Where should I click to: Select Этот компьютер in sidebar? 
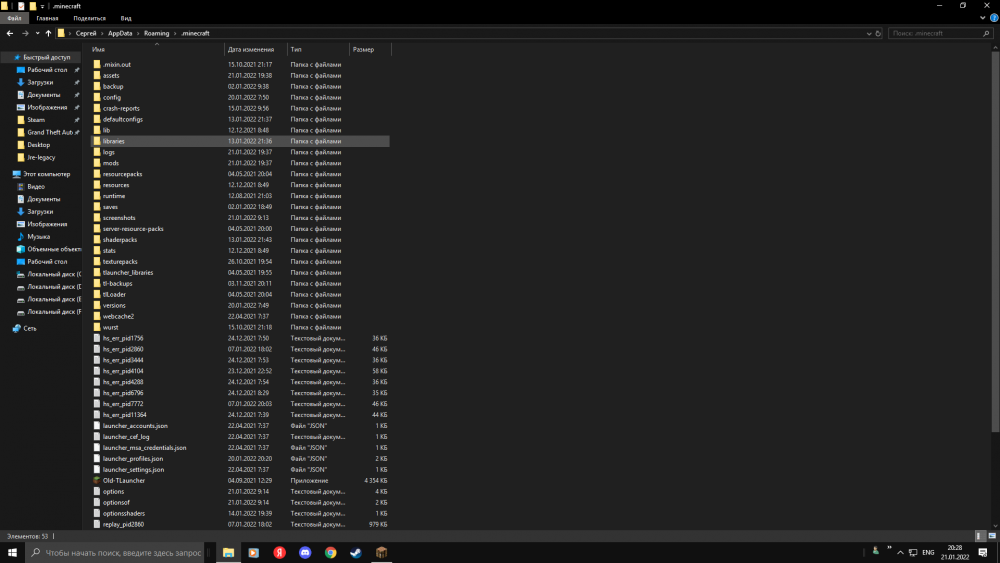pos(47,174)
